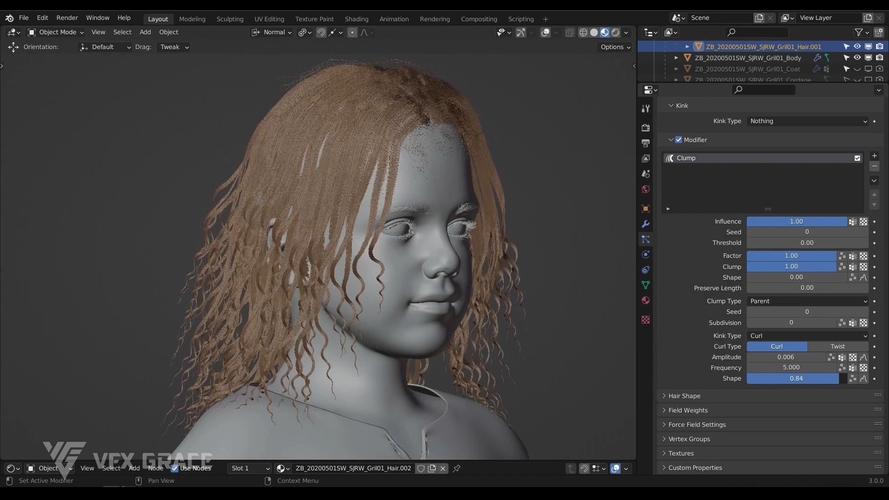Hide the Grli01_Body object eye icon
The width and height of the screenshot is (889, 500).
tap(857, 58)
